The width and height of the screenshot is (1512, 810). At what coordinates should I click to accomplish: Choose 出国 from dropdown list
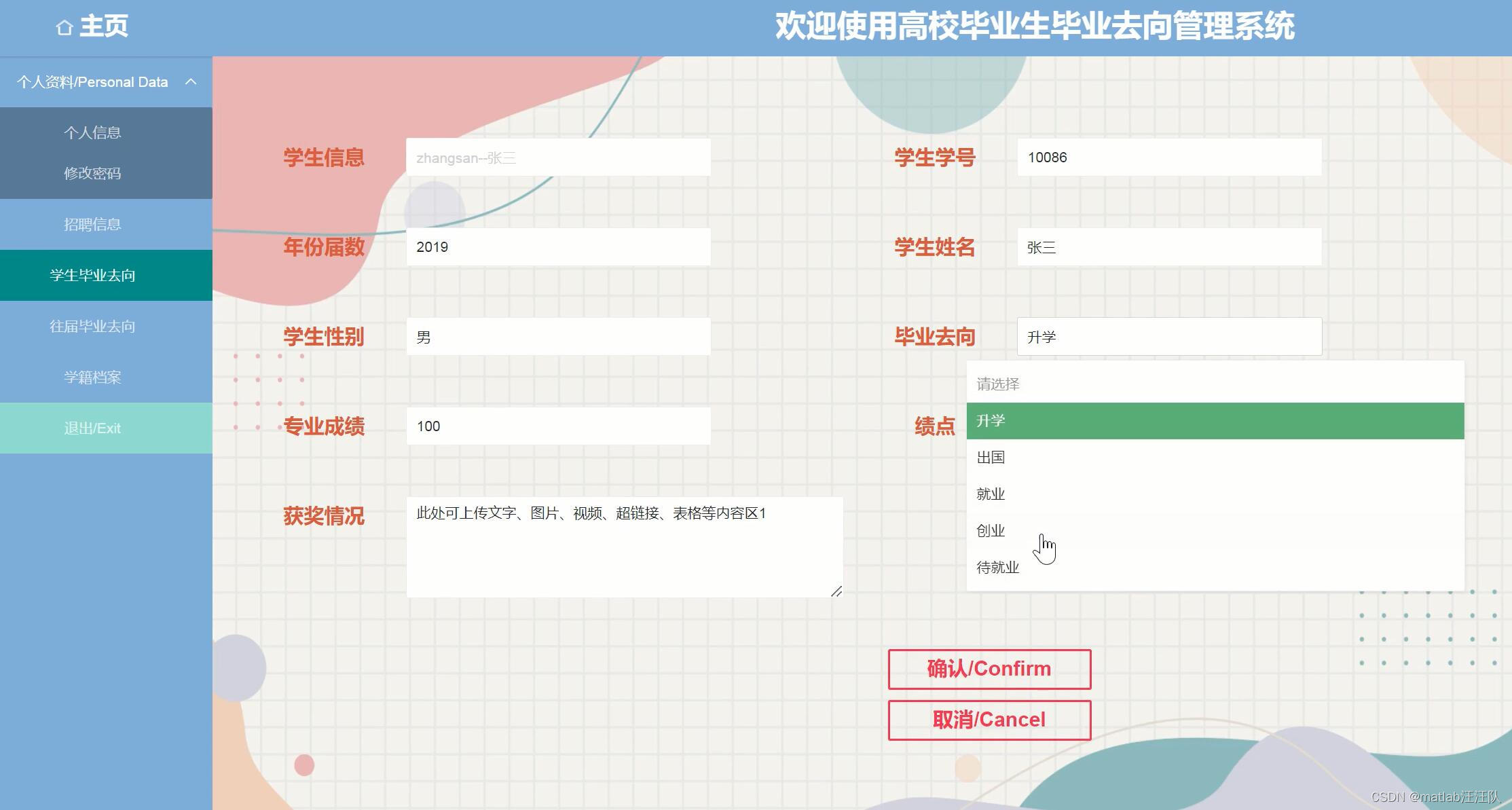(991, 458)
